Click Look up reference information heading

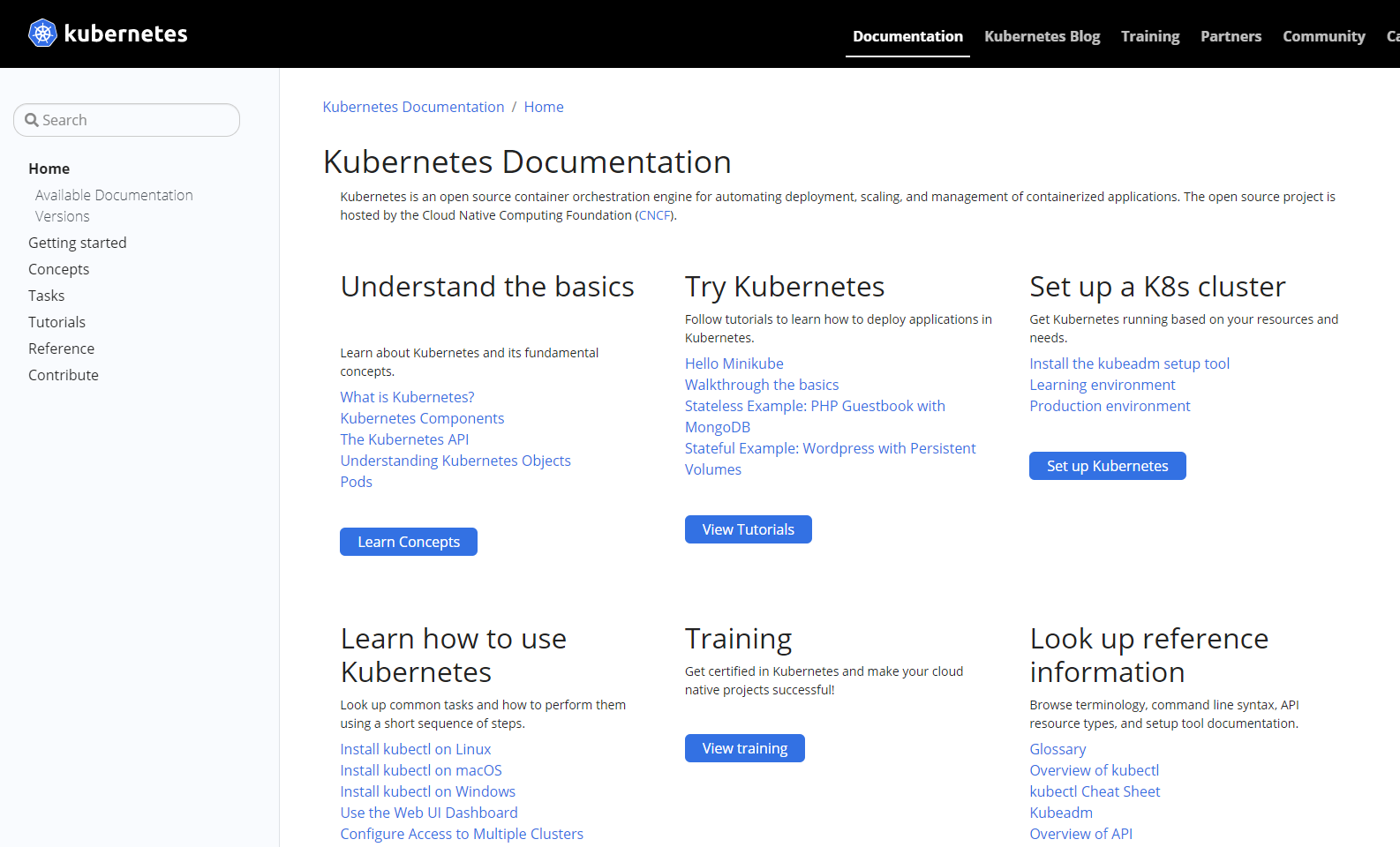[1148, 656]
